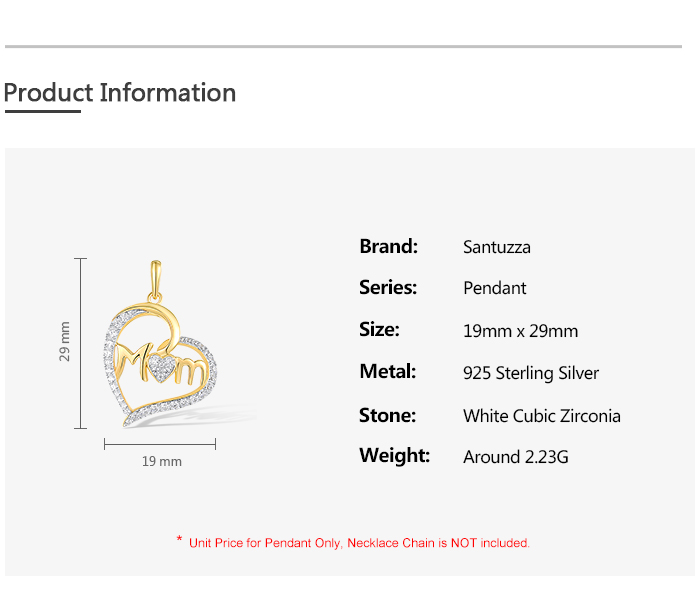Click the "925 Sterling Silver" text
The image size is (700, 615).
pyautogui.click(x=531, y=373)
